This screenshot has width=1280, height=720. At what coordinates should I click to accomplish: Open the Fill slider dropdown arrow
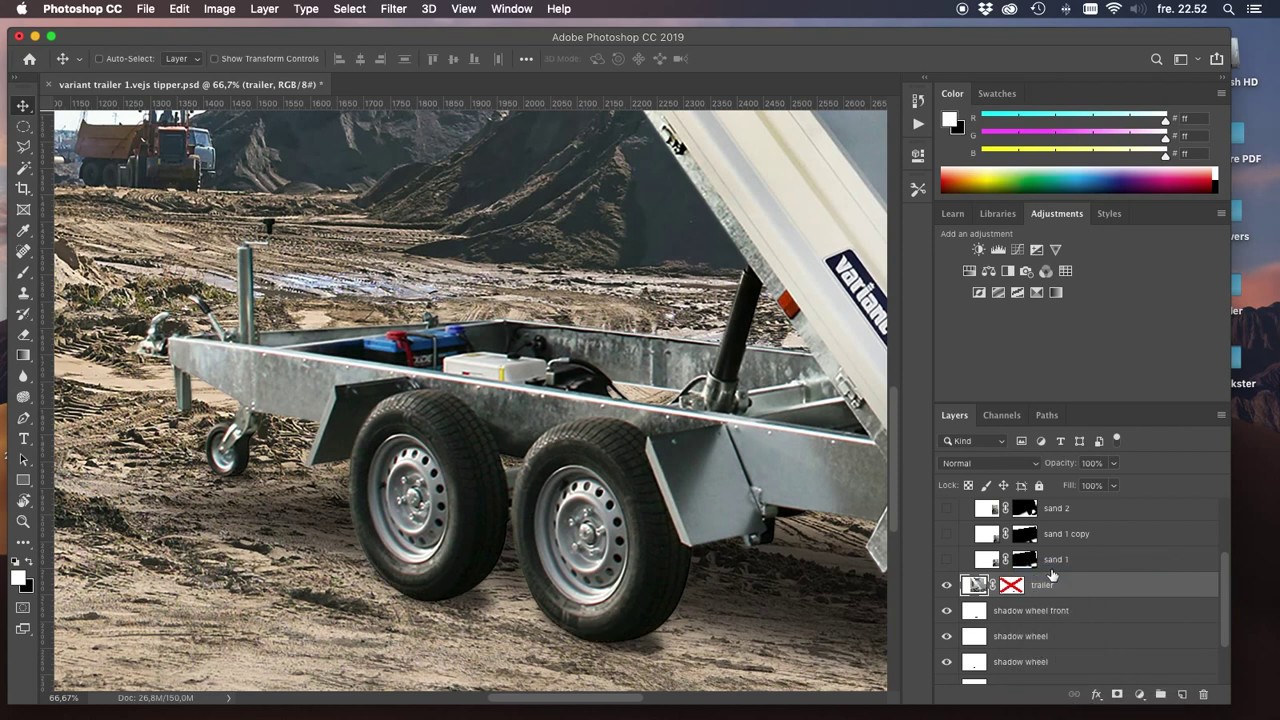click(1113, 486)
